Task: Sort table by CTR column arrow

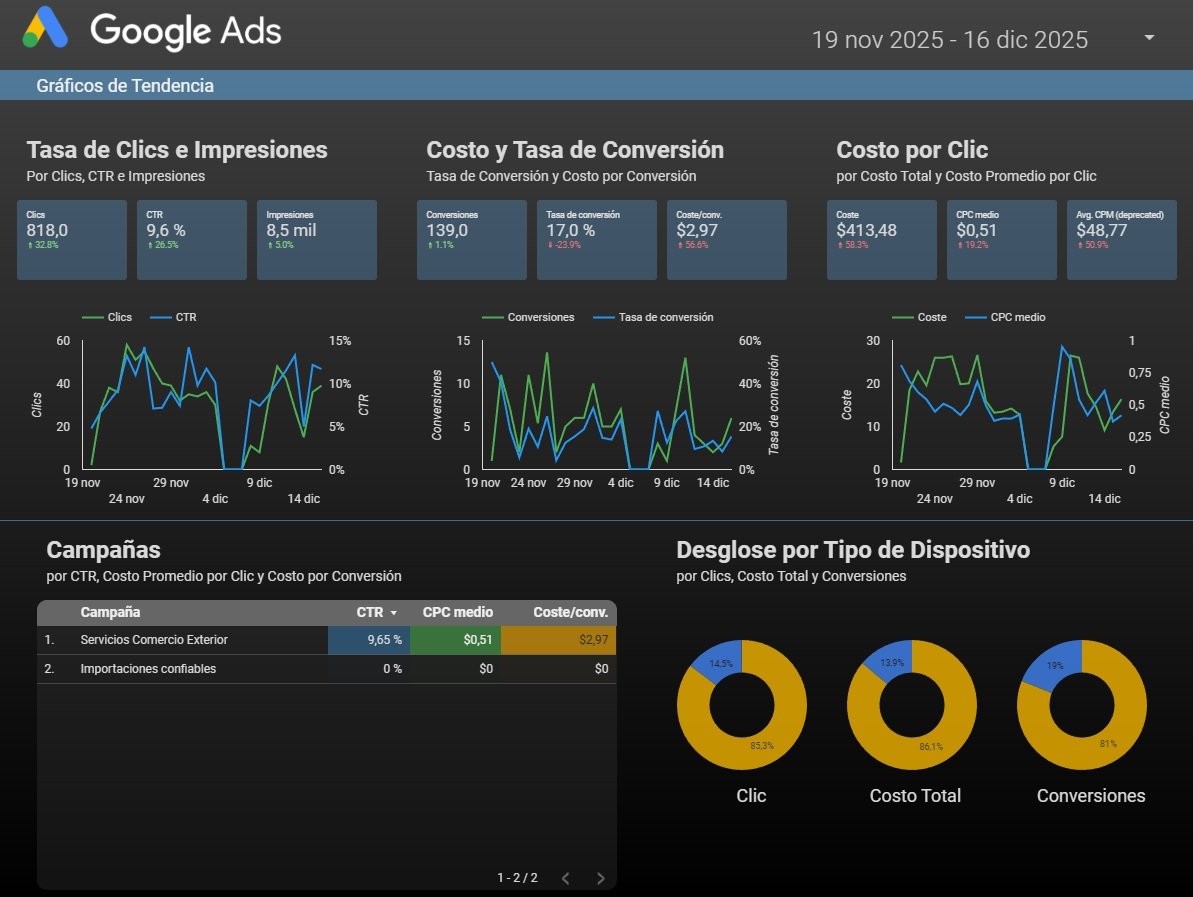Action: click(x=394, y=613)
